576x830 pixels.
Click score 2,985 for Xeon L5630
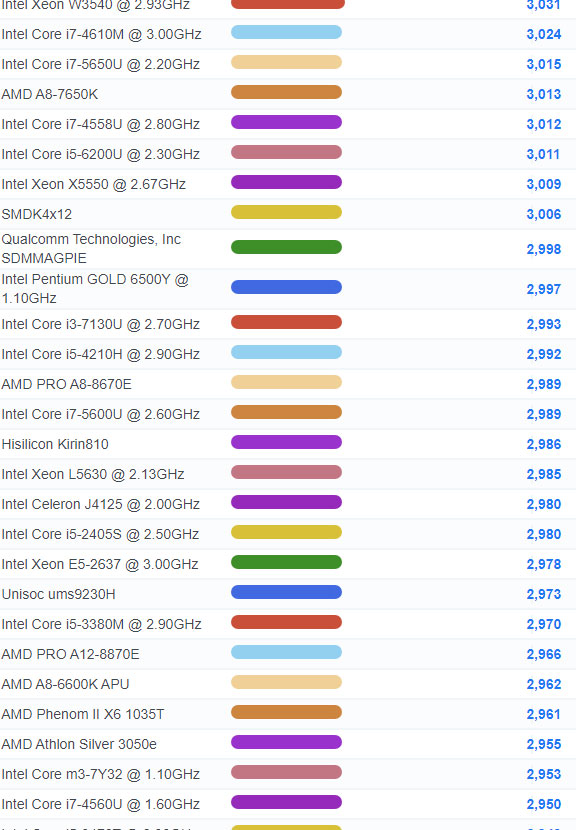click(544, 474)
